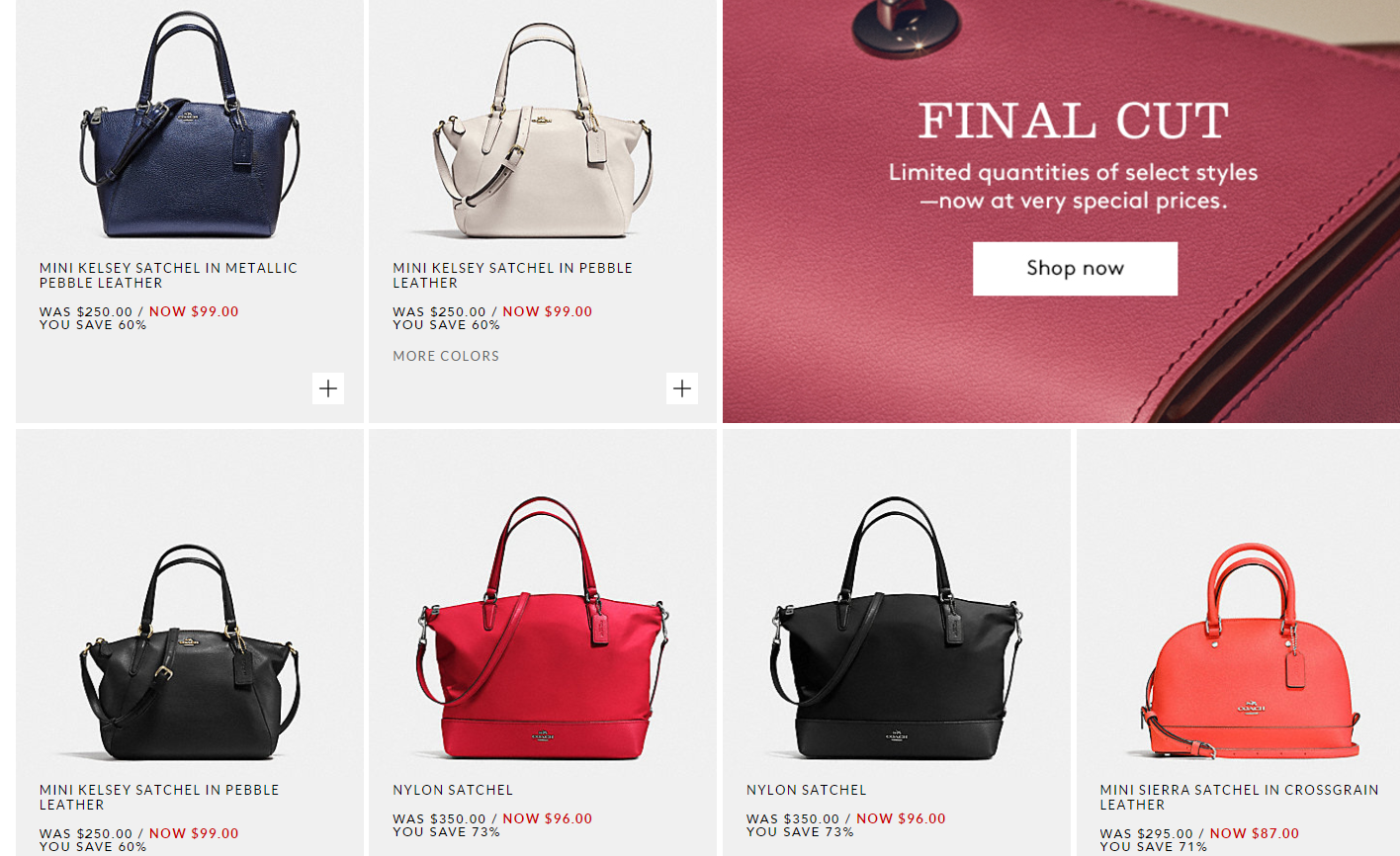Open navy metallic Kelsey satchel image

190,127
